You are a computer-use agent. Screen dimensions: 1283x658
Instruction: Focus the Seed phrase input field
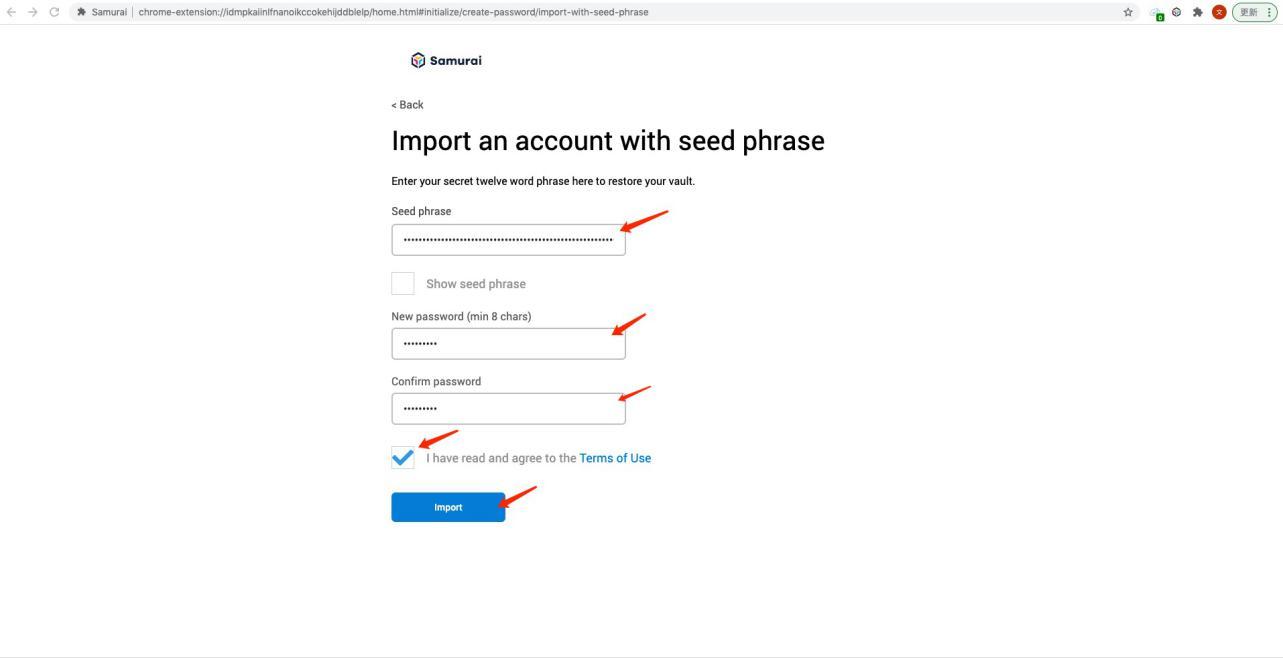[508, 240]
